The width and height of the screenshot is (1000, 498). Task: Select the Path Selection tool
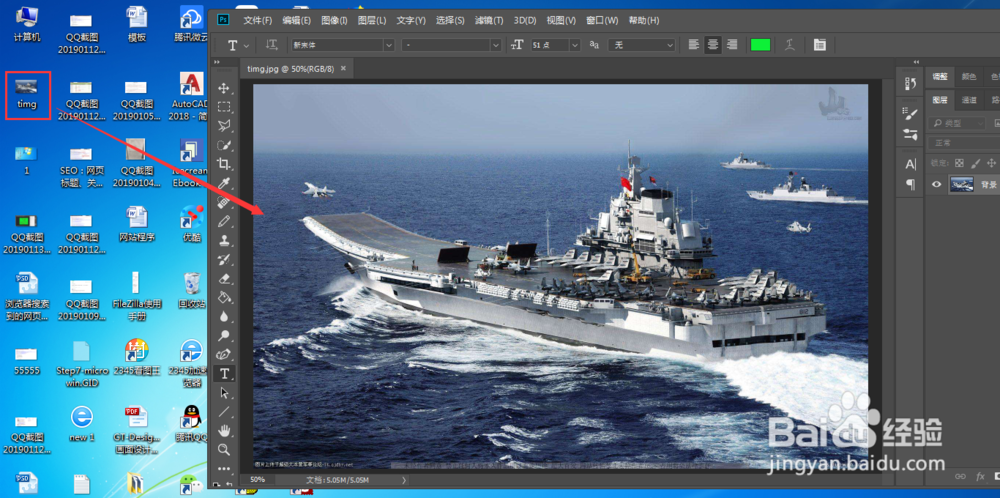[x=224, y=392]
